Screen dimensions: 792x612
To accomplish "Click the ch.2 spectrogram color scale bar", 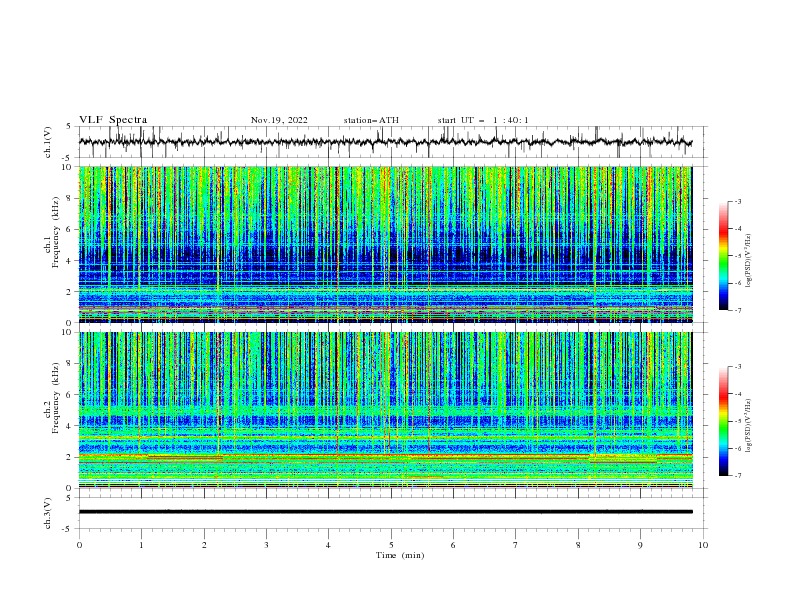I will 723,421.
